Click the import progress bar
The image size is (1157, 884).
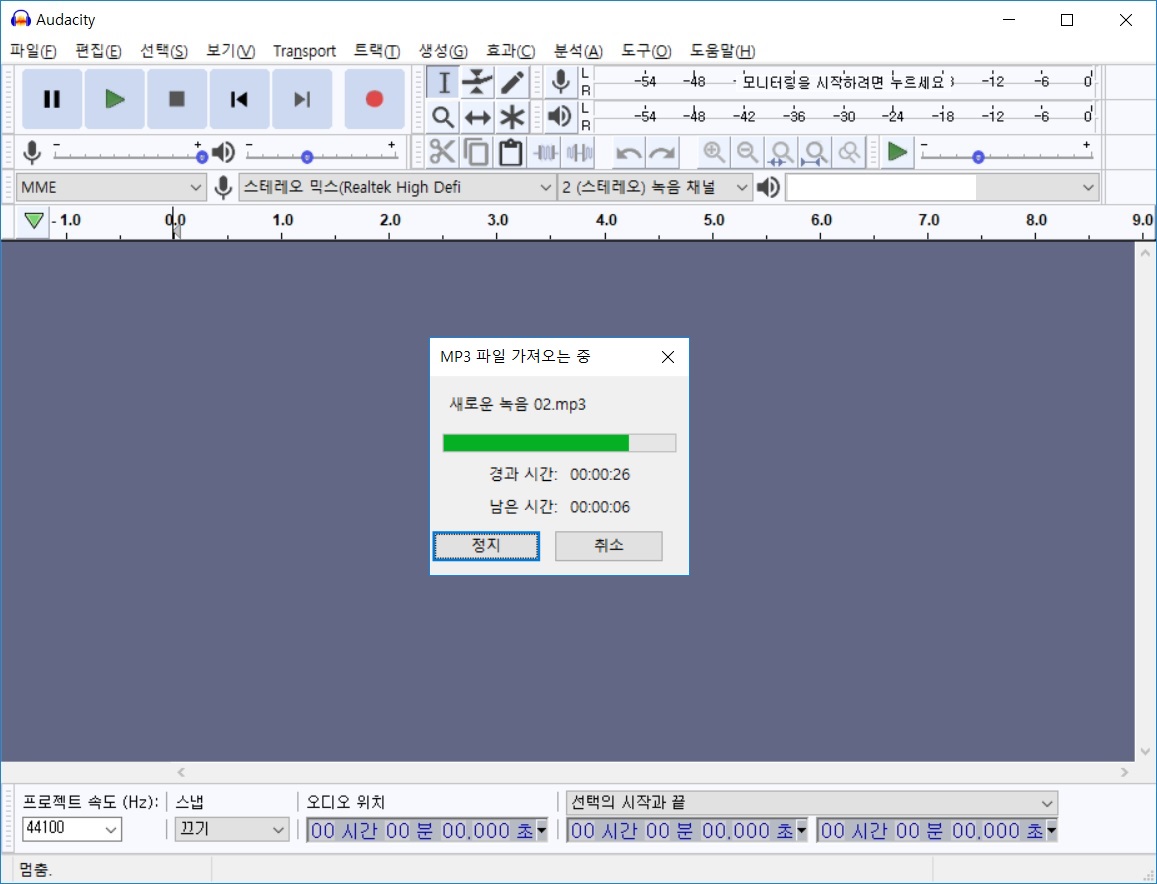[x=559, y=443]
